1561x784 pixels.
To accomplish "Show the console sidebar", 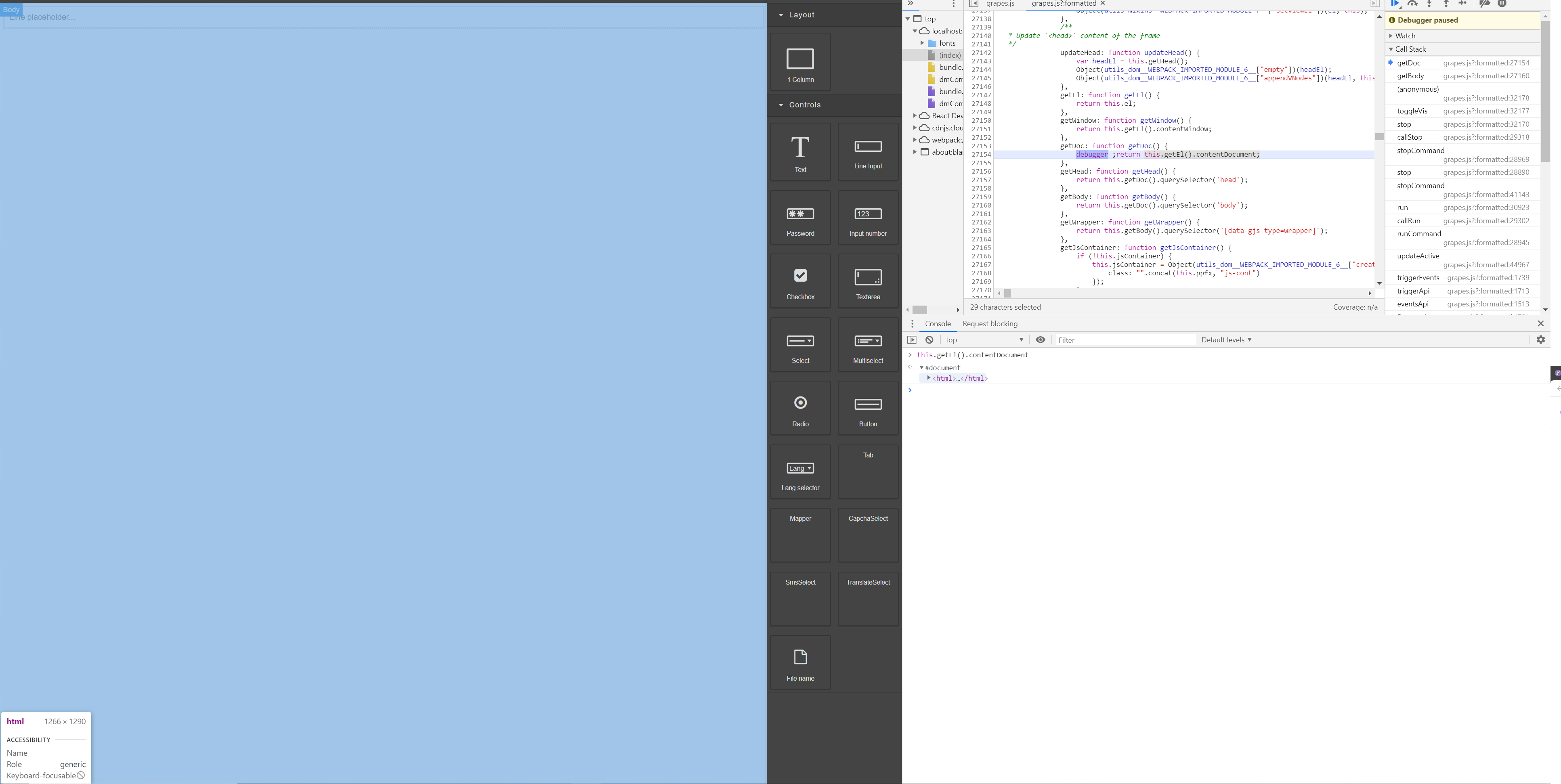I will pos(912,340).
